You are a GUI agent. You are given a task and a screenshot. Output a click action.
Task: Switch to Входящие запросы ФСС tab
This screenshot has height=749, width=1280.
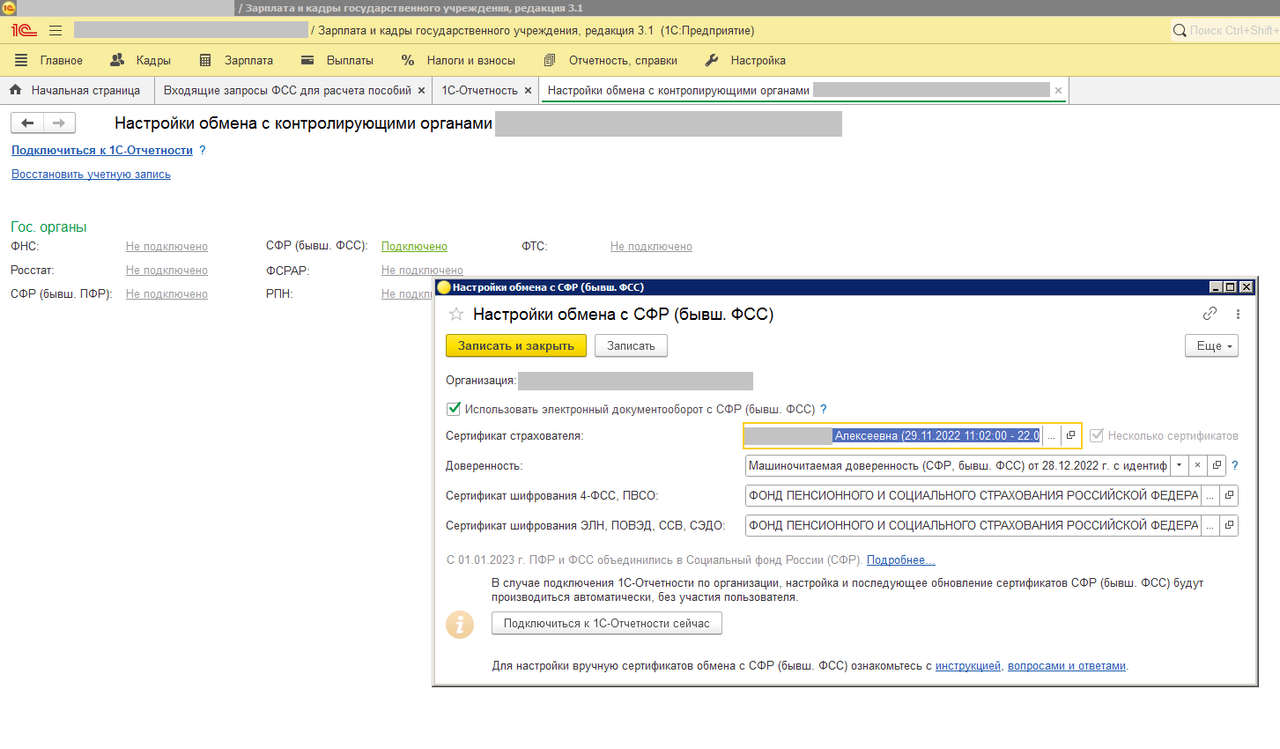coord(287,90)
